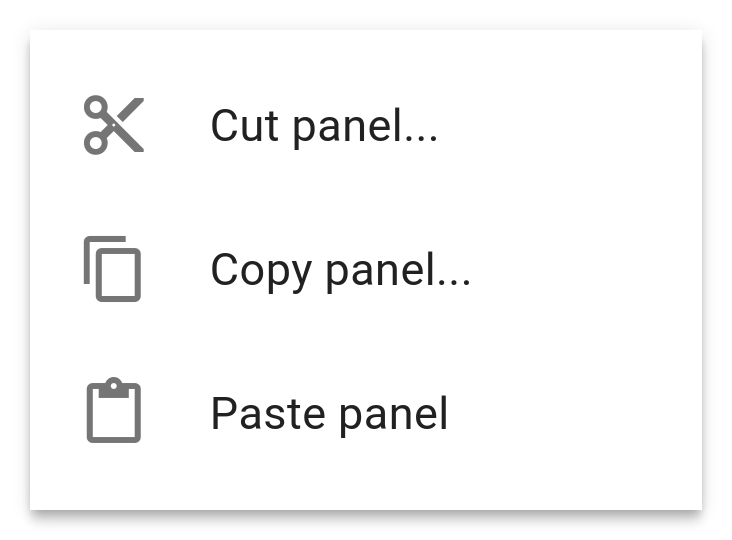
Task: Select the Copy panel... menu entry
Action: (x=340, y=270)
